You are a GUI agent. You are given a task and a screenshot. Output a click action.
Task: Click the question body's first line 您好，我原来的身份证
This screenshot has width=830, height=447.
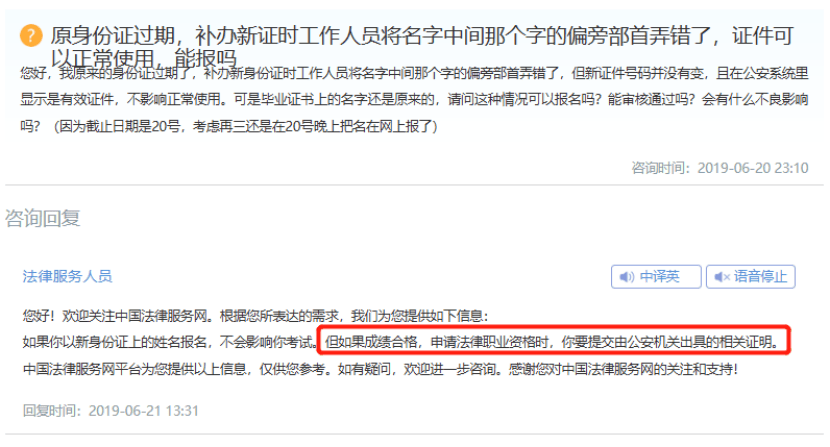pyautogui.click(x=414, y=74)
